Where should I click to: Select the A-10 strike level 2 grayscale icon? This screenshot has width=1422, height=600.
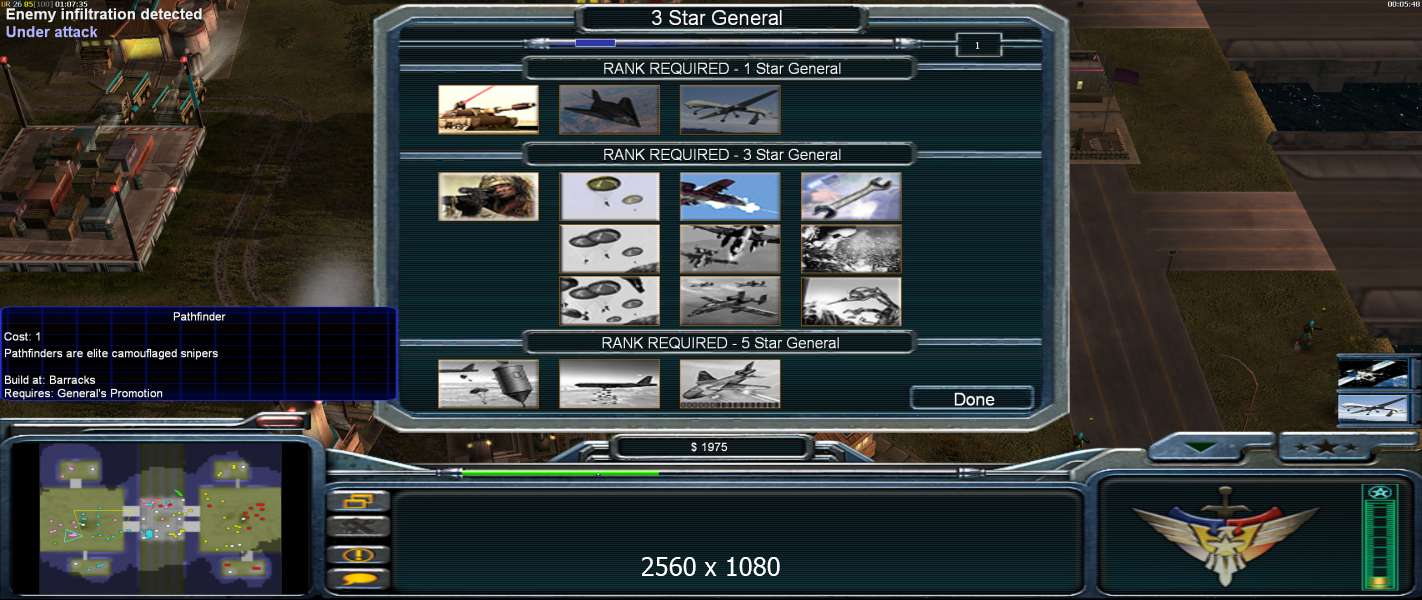730,249
